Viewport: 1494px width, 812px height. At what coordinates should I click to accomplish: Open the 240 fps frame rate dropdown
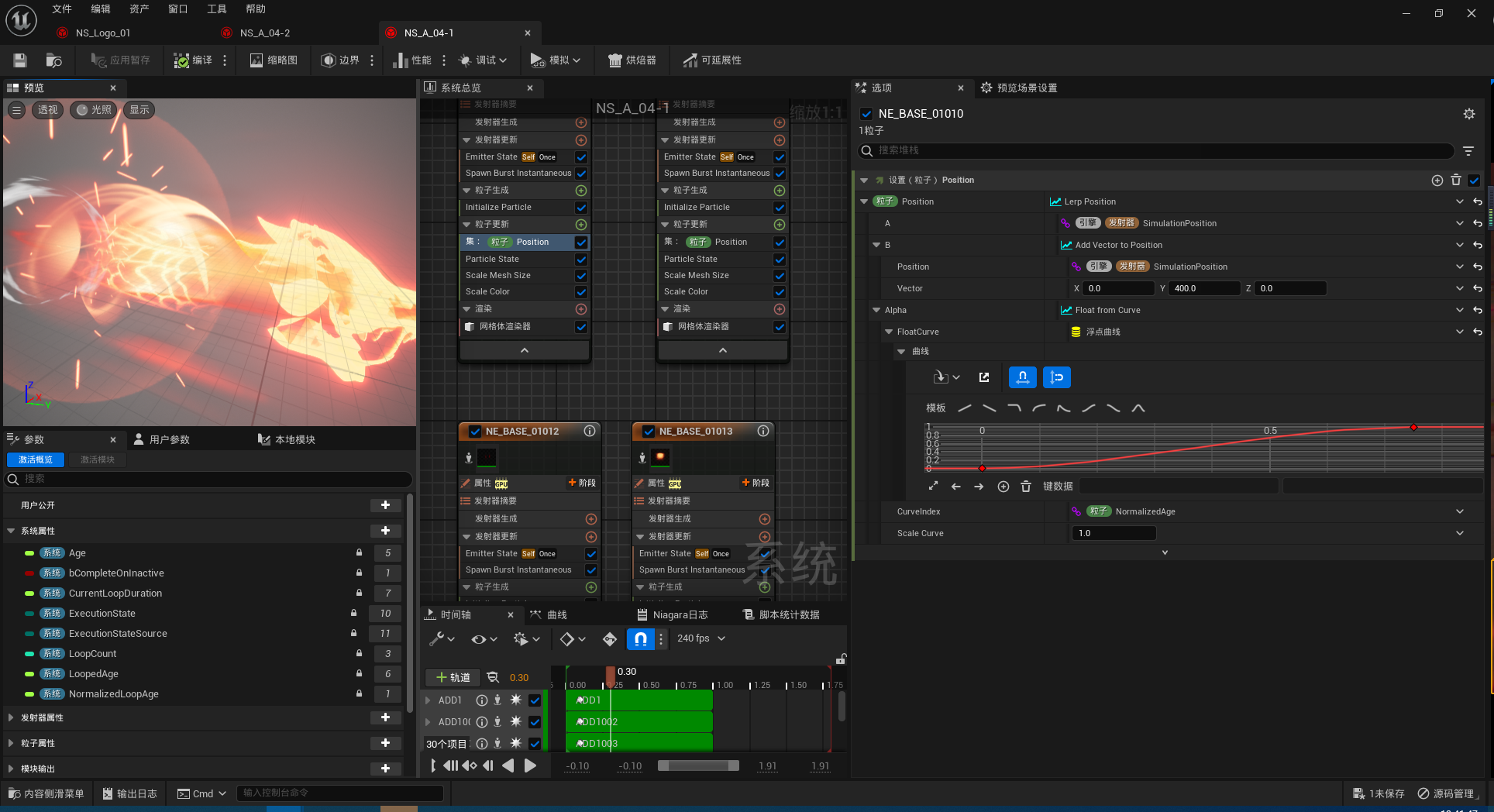click(x=701, y=638)
